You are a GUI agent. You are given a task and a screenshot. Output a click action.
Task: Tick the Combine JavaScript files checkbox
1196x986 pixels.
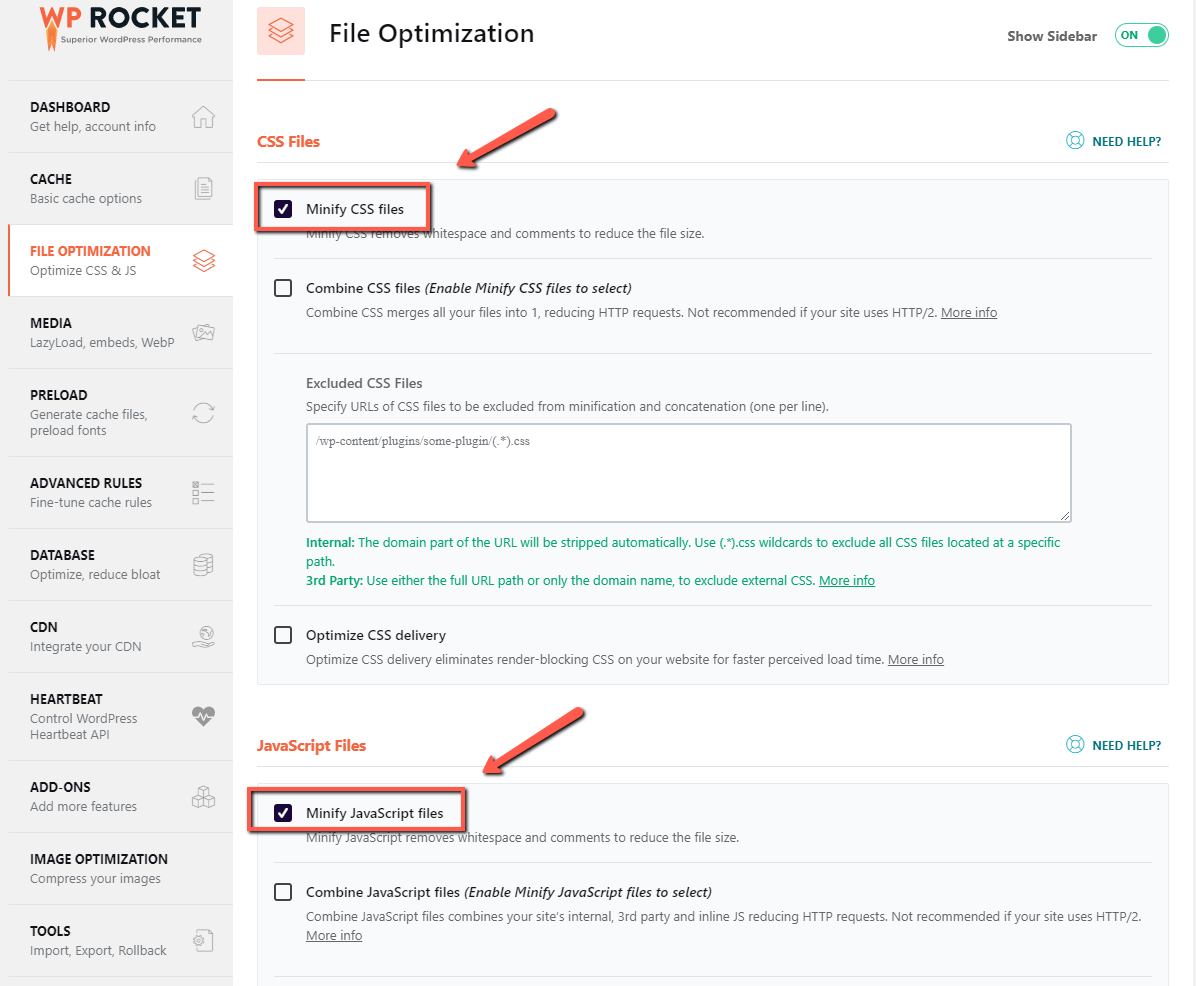pyautogui.click(x=283, y=892)
